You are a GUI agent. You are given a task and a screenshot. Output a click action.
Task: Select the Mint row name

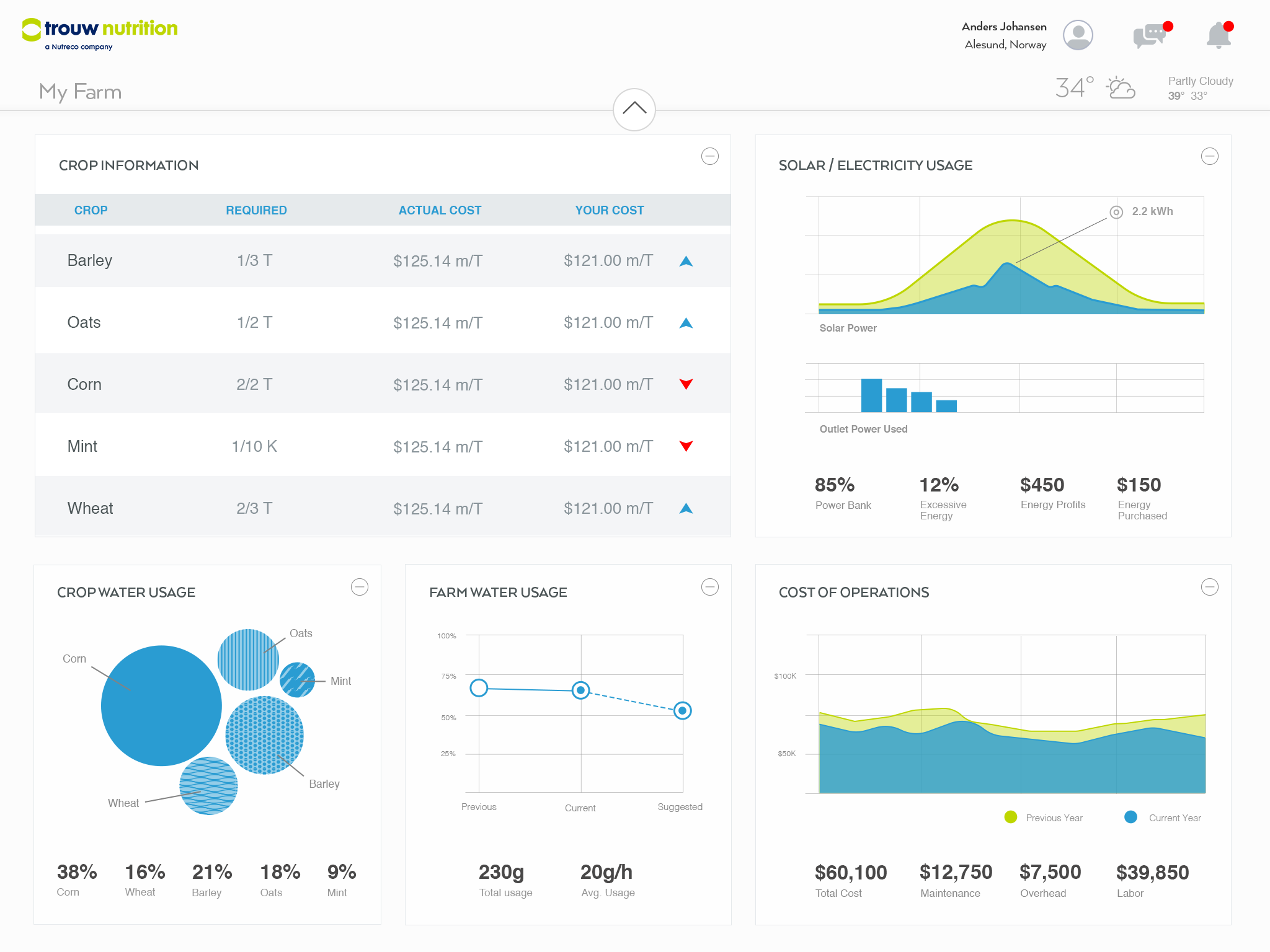(x=82, y=446)
